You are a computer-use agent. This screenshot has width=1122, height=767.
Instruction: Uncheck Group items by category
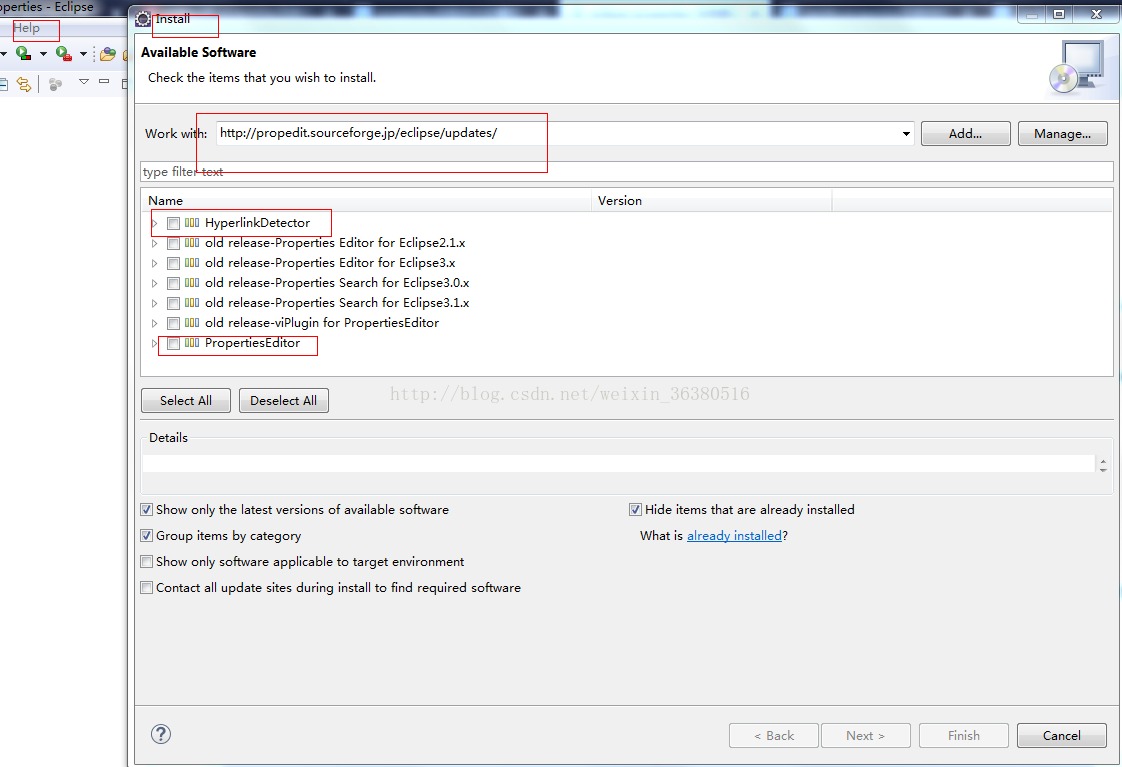pos(147,536)
